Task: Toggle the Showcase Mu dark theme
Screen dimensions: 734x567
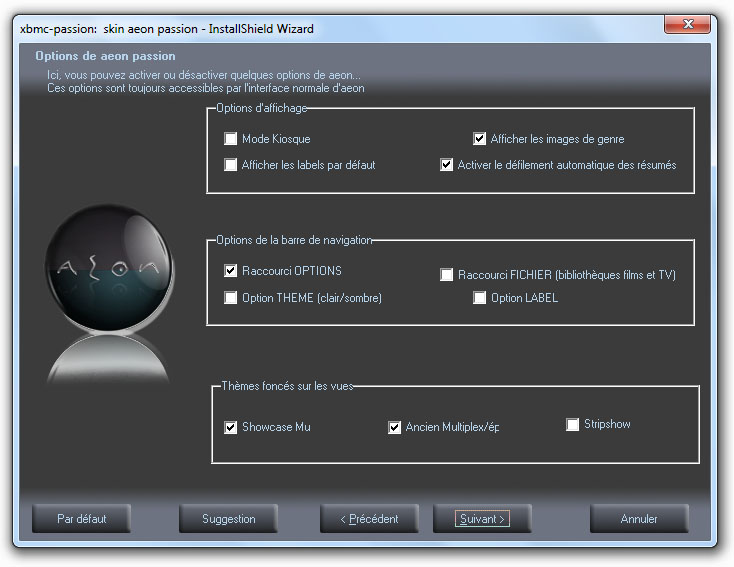Action: (231, 427)
